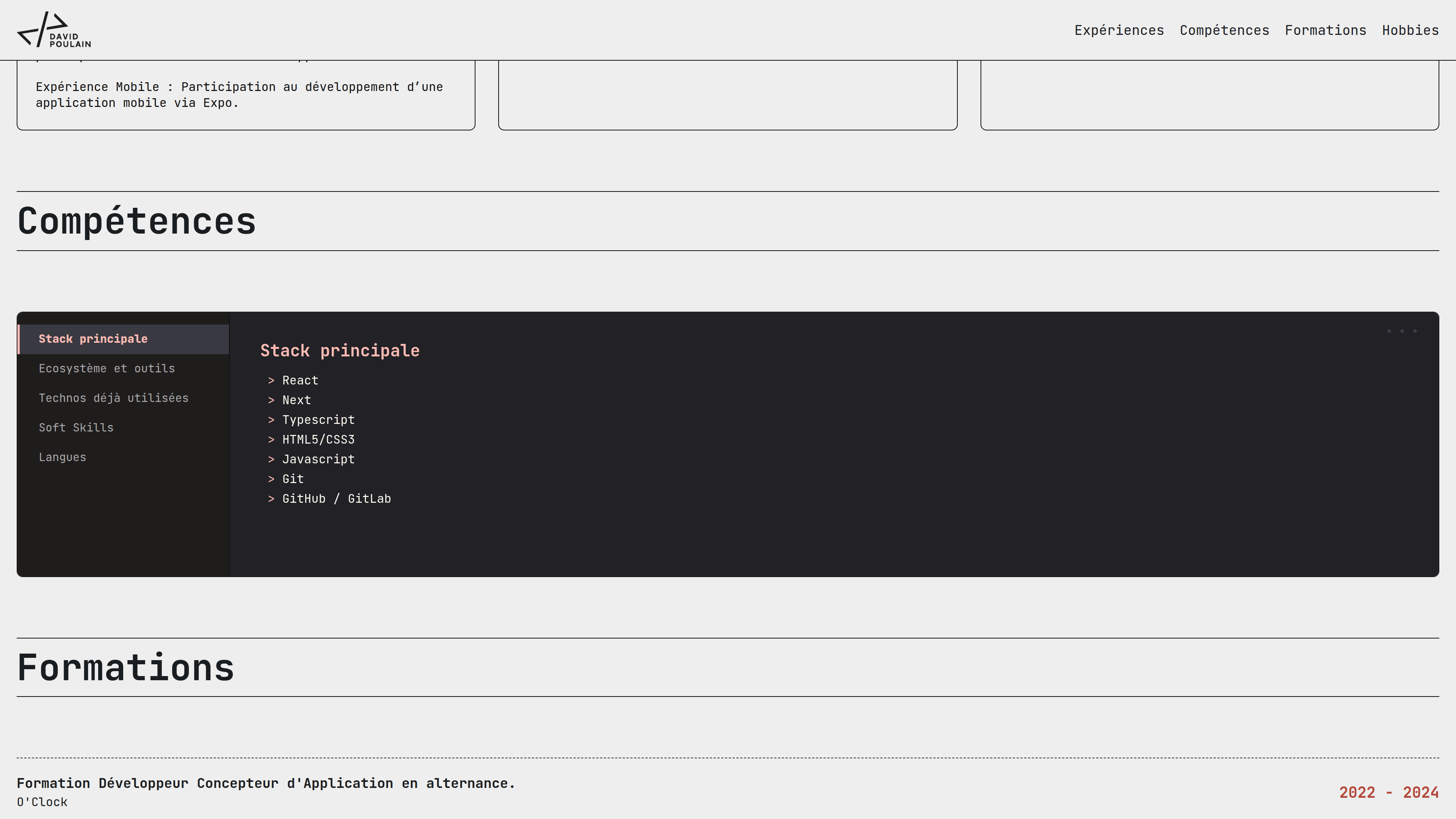Image resolution: width=1456 pixels, height=819 pixels.
Task: Open the Hobbies navigation link
Action: click(1410, 30)
